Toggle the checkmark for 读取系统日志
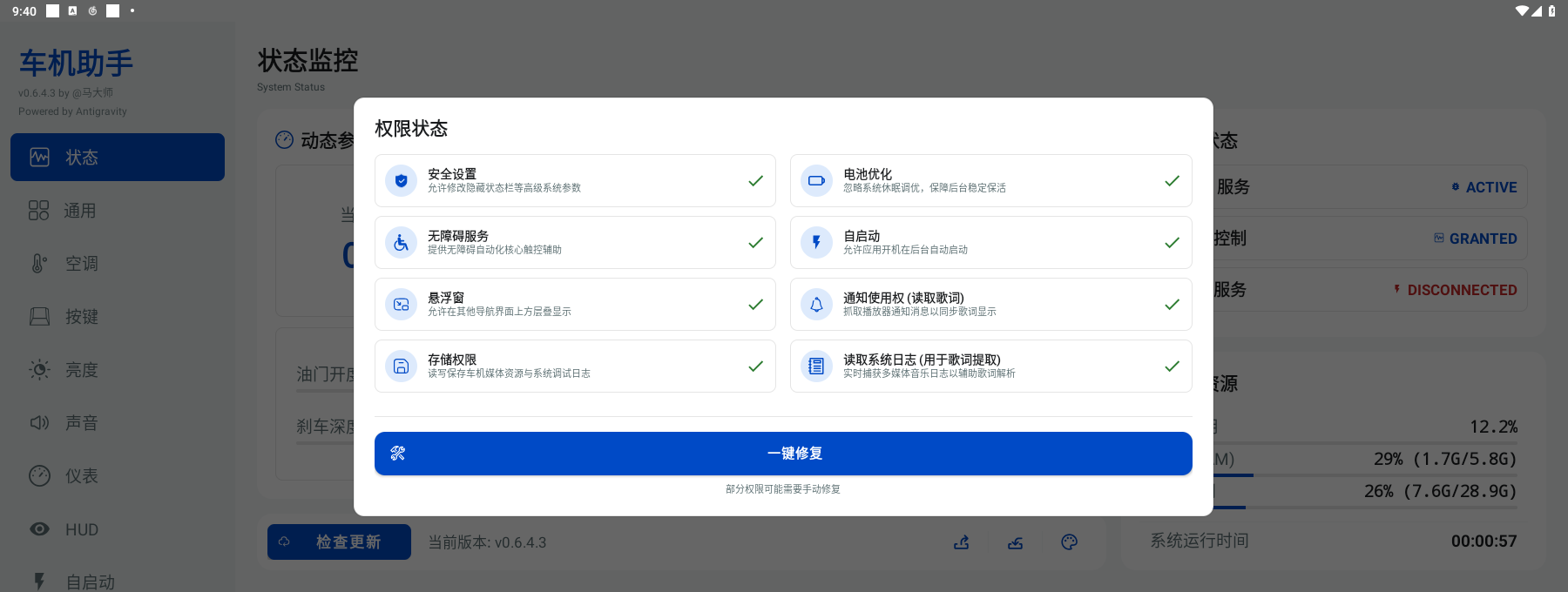The image size is (1568, 592). tap(1173, 367)
